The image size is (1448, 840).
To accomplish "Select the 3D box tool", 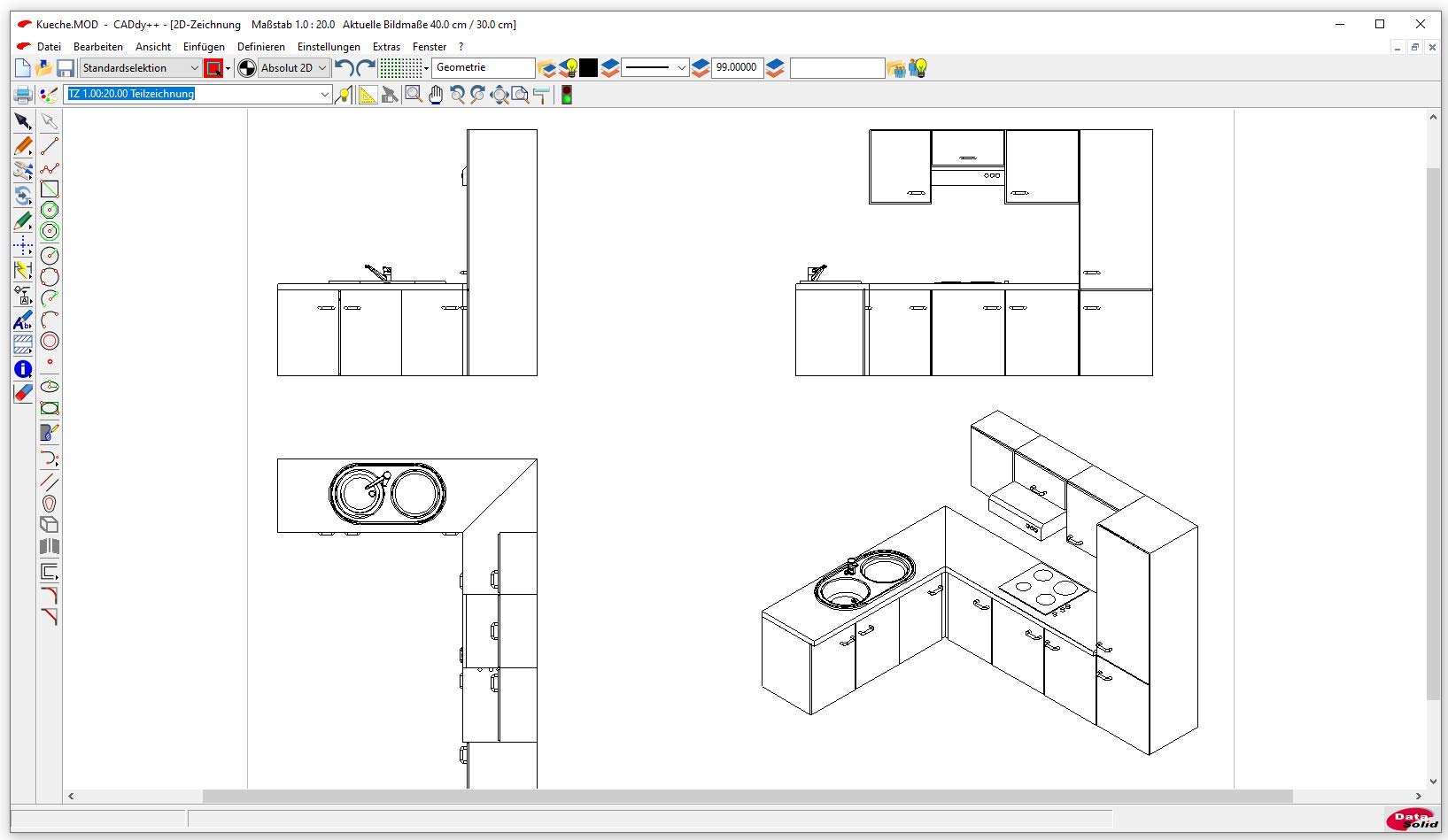I will [50, 525].
